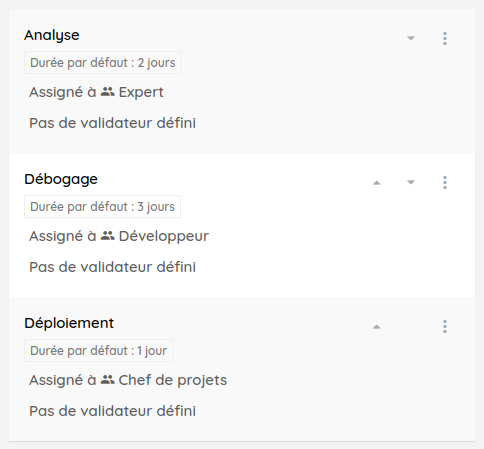Click the group icon beside Chef de projets

pyautogui.click(x=108, y=380)
